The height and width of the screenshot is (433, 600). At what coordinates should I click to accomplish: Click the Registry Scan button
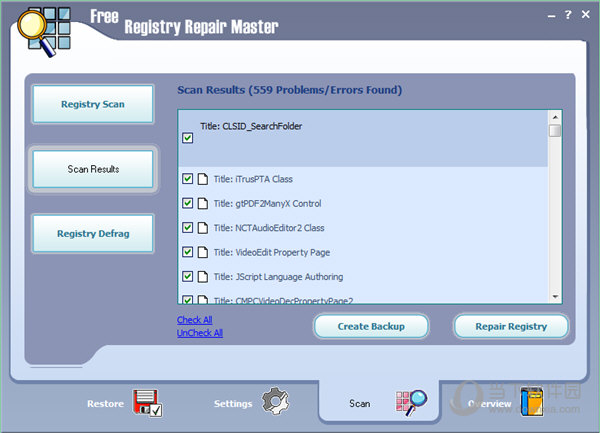(x=93, y=104)
